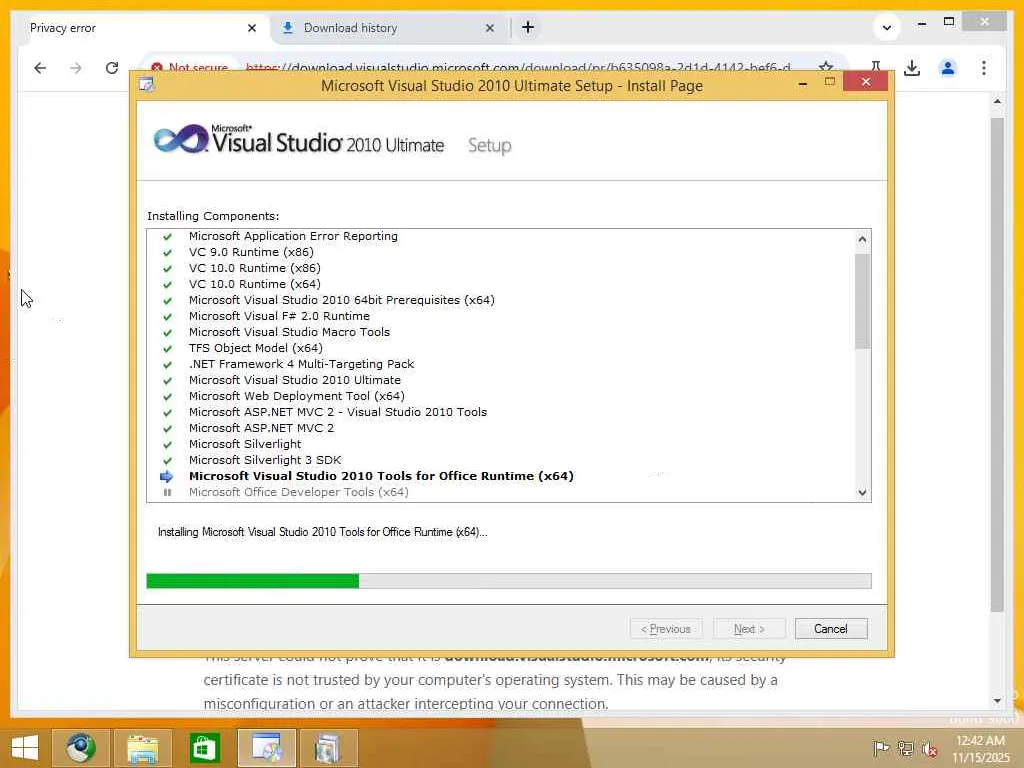Screen dimensions: 1024x768
Task: Click the pause icon beside Office Developer Tools
Action: pyautogui.click(x=167, y=492)
